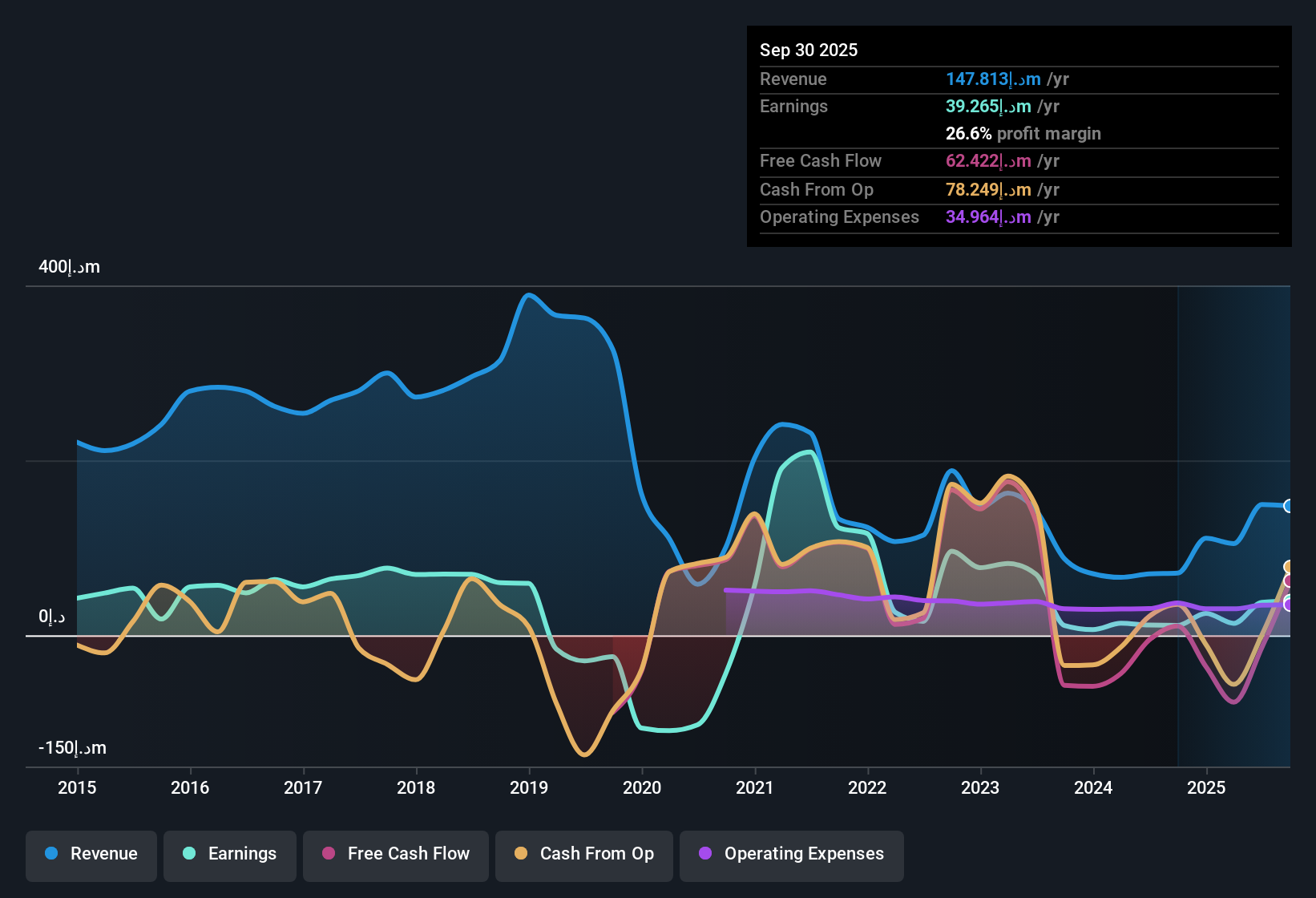This screenshot has height=898, width=1316.
Task: Toggle the Revenue series visibility
Action: [91, 854]
